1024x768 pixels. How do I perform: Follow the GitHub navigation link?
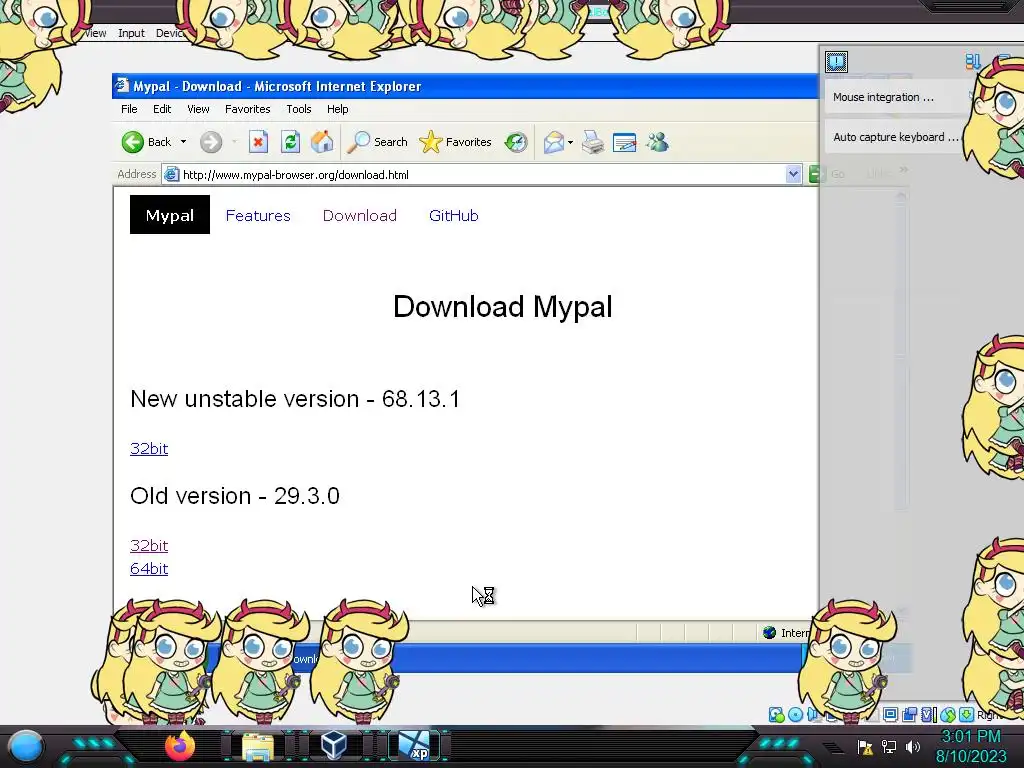454,216
